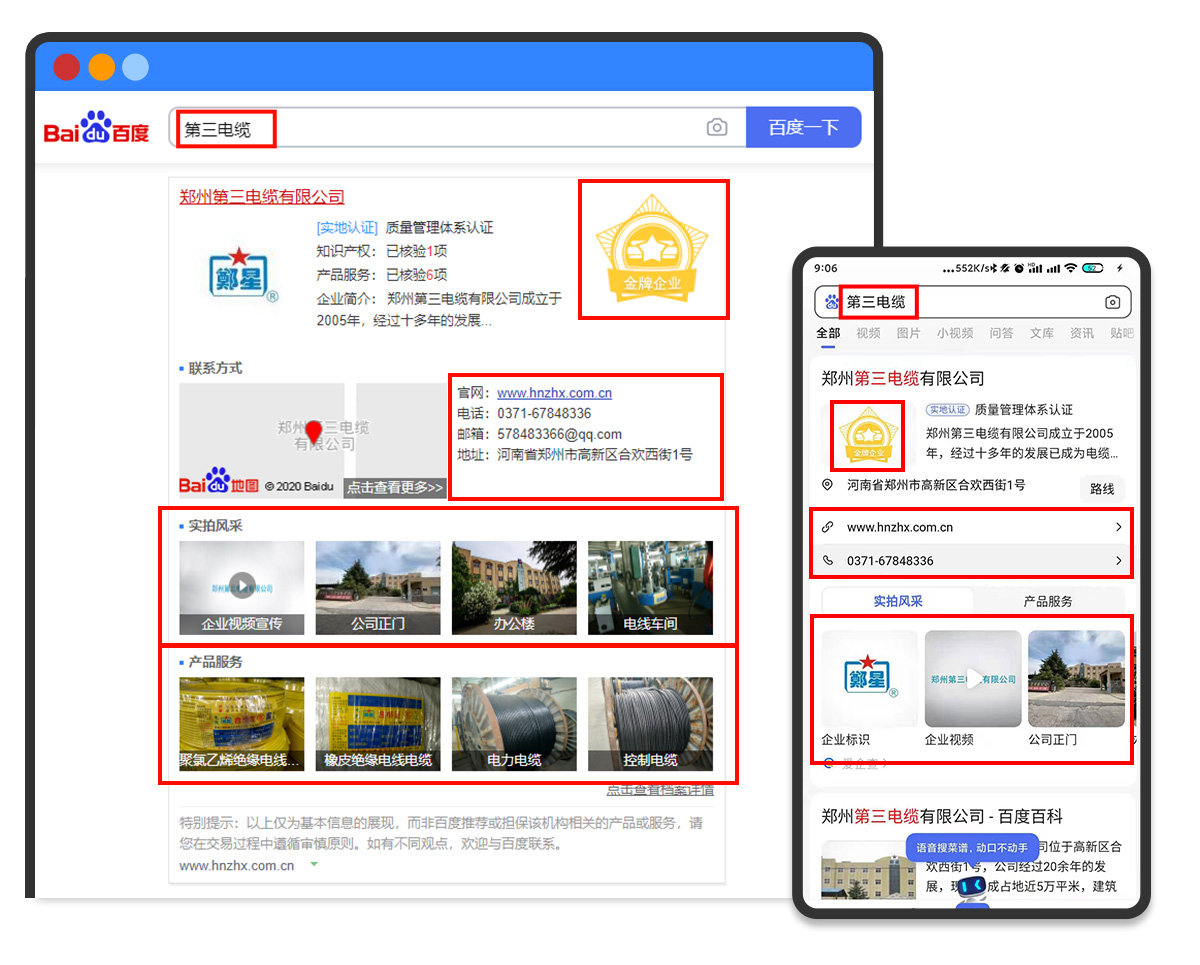Open the 电力电缆 product thumbnail

(x=514, y=724)
